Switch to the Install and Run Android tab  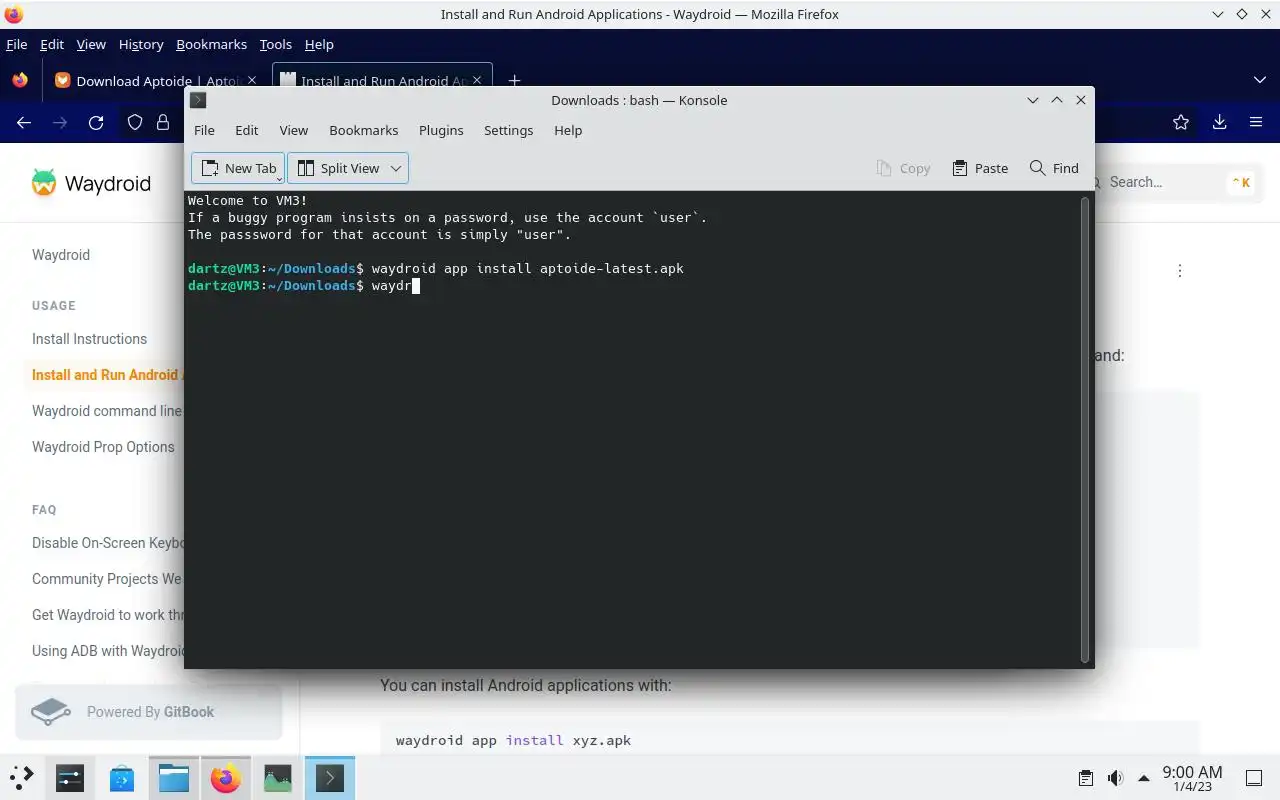click(x=380, y=81)
